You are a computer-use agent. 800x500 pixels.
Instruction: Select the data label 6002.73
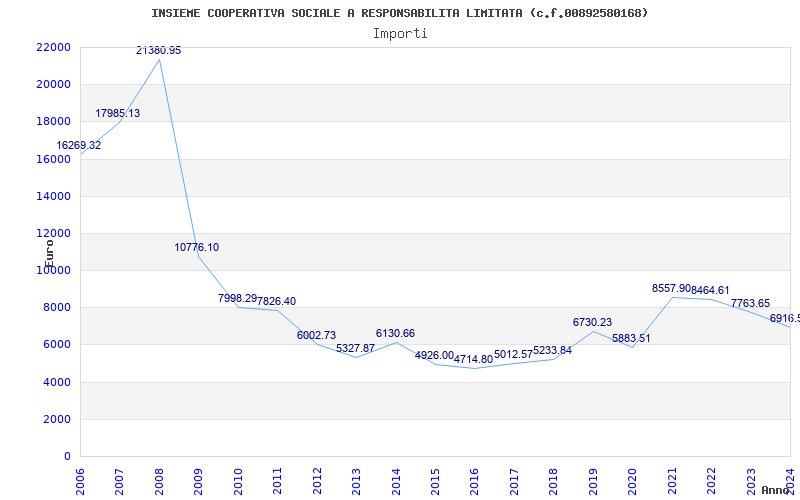tap(316, 335)
